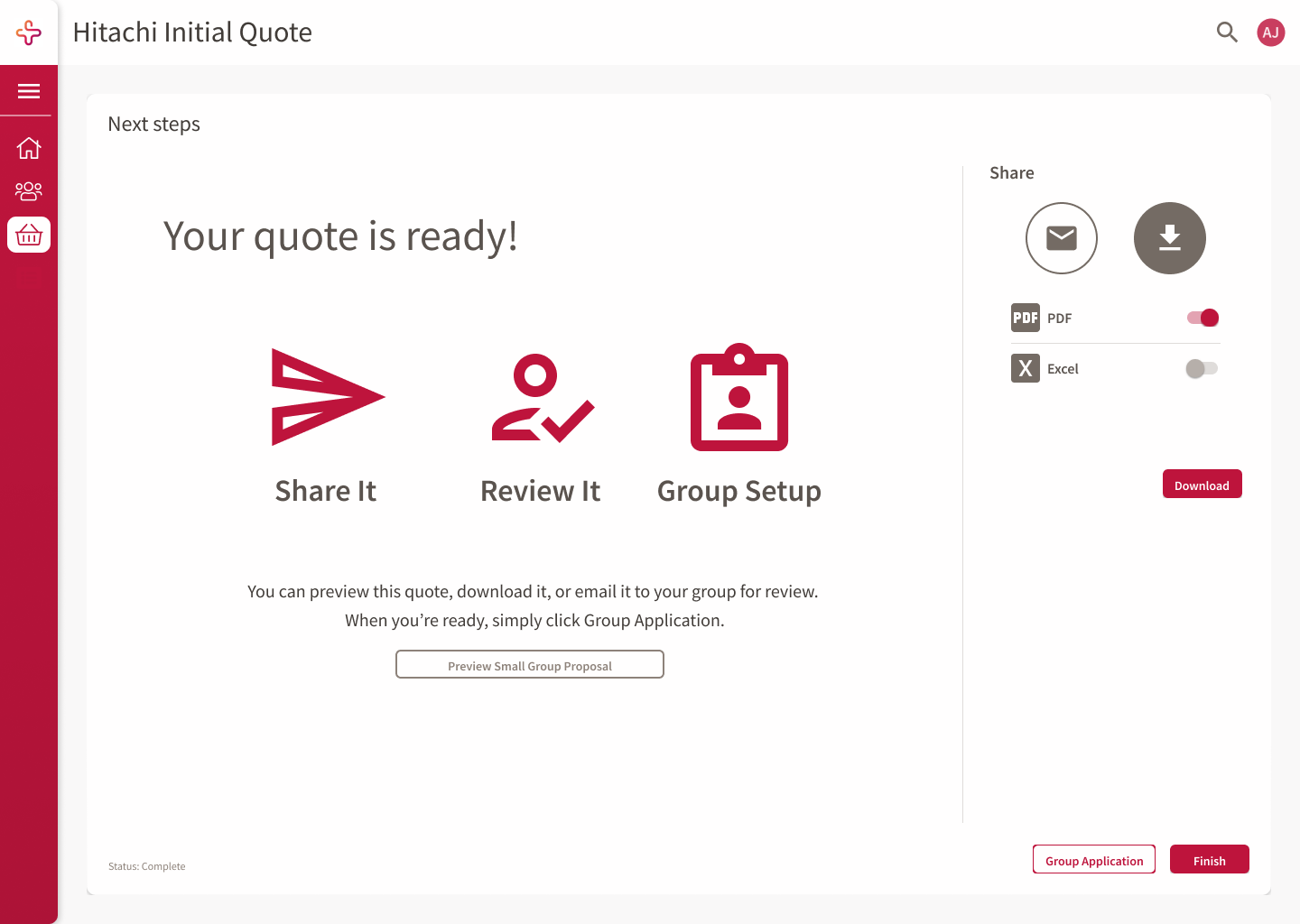Click the Finish button

(x=1210, y=859)
